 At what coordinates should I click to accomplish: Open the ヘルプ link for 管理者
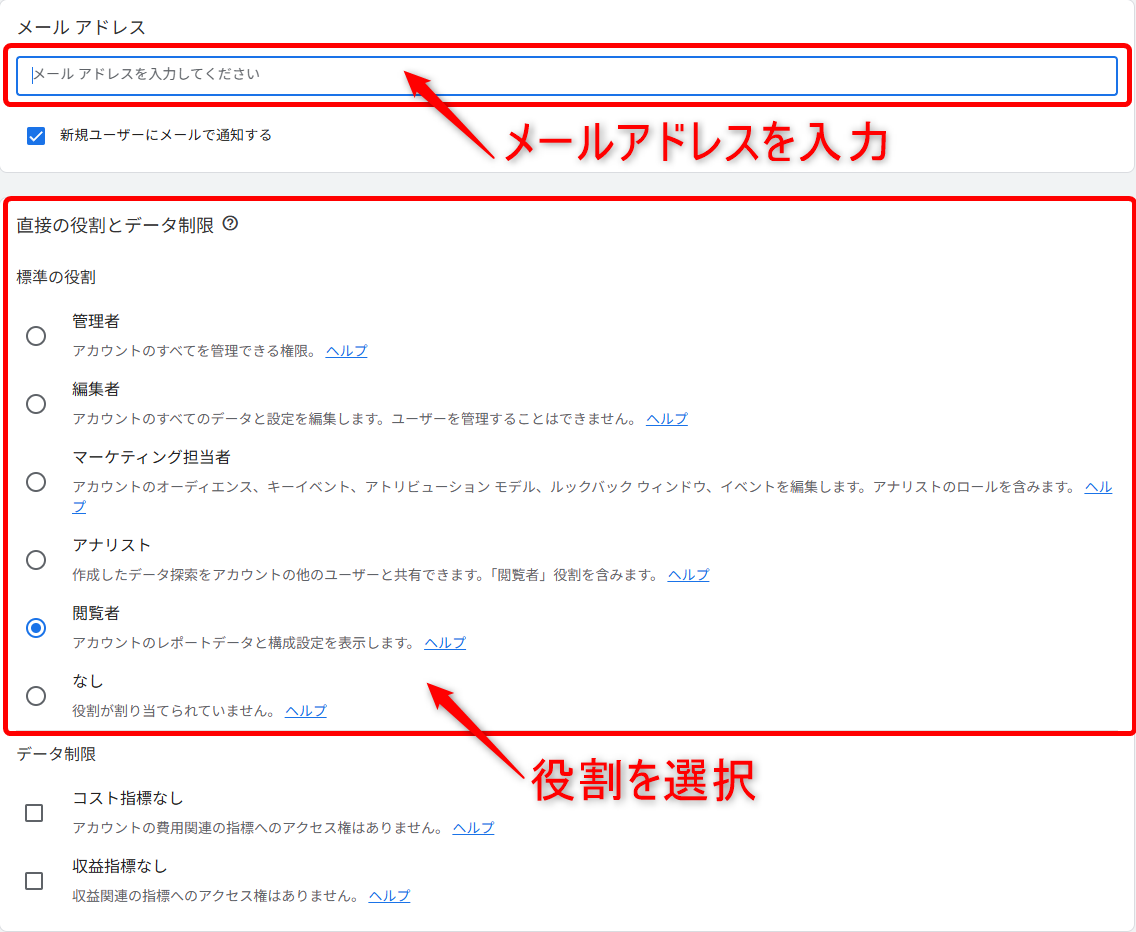click(x=346, y=351)
